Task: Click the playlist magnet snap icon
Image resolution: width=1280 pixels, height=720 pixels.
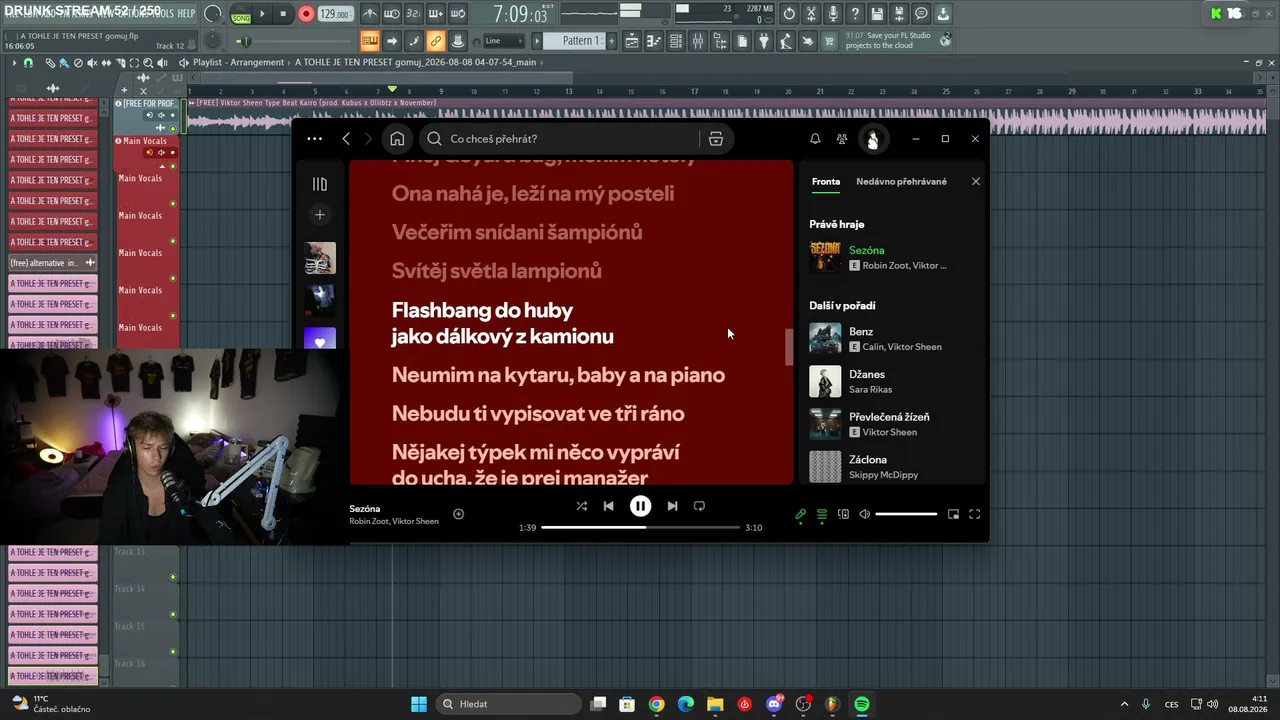Action: pos(28,62)
